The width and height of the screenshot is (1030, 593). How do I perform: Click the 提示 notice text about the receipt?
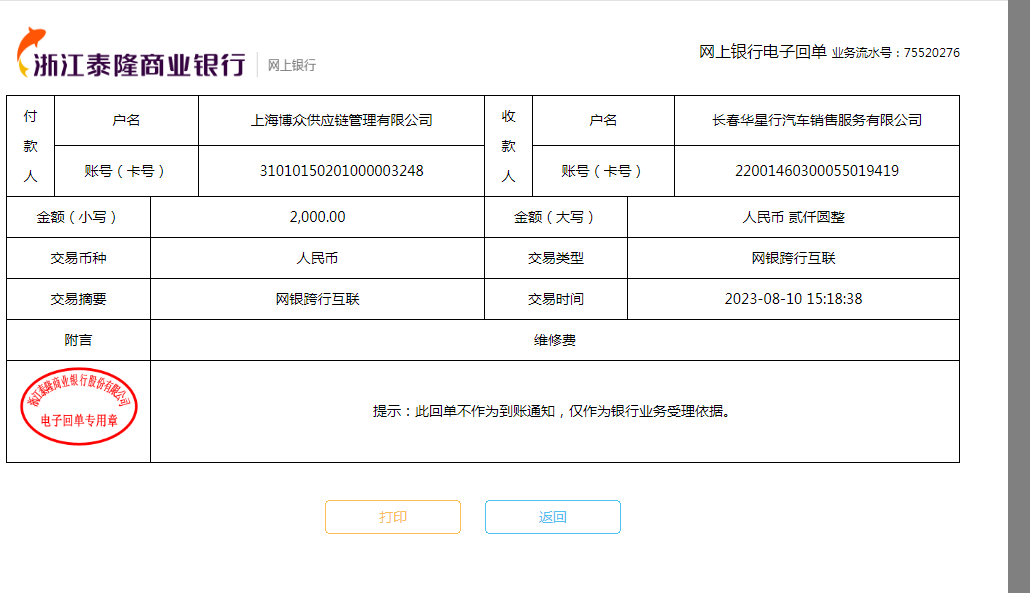pyautogui.click(x=551, y=411)
